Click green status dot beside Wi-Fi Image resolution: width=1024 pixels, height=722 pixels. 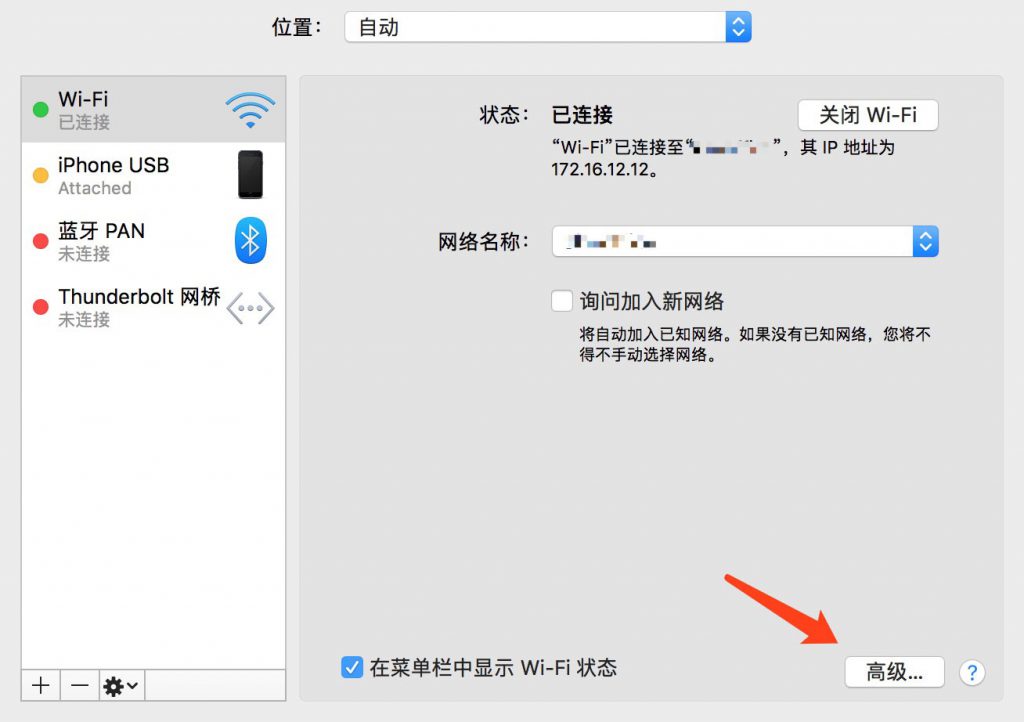point(41,109)
